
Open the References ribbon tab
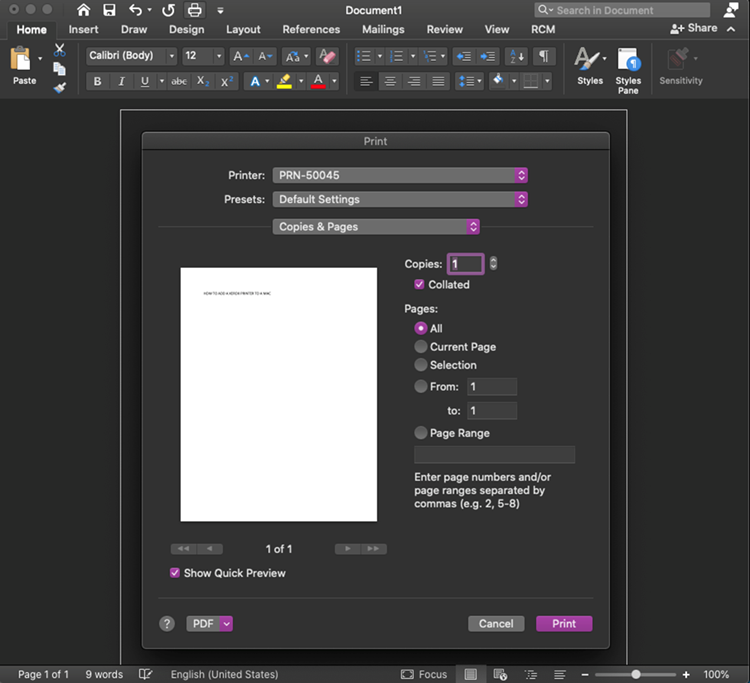click(311, 29)
